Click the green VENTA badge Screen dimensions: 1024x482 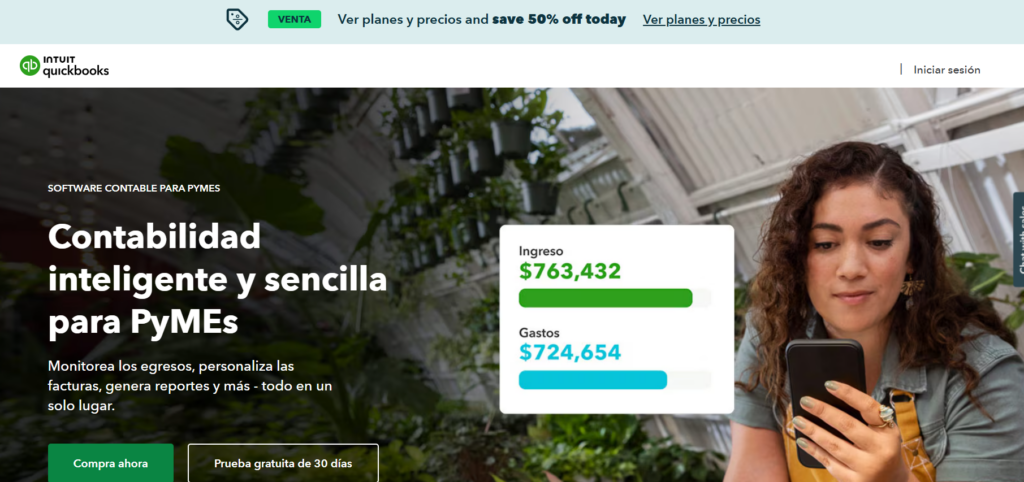(294, 19)
